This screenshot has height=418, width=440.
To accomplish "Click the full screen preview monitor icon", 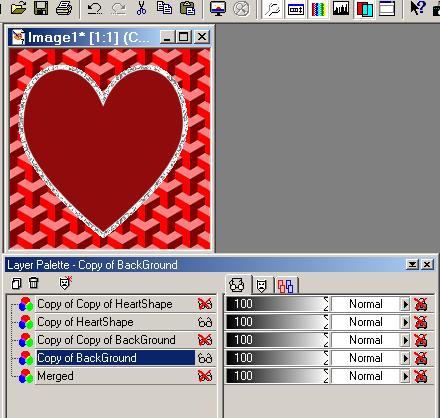I will tap(218, 8).
